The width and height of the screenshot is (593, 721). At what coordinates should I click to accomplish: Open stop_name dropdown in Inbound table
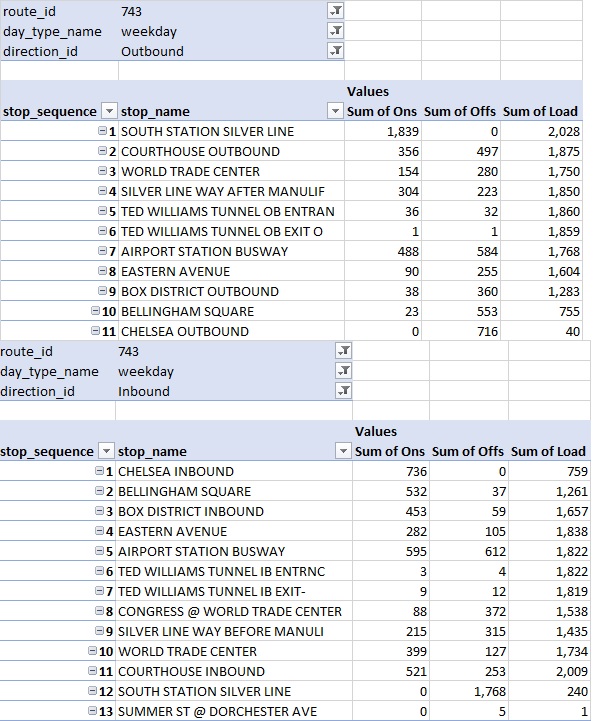click(343, 451)
